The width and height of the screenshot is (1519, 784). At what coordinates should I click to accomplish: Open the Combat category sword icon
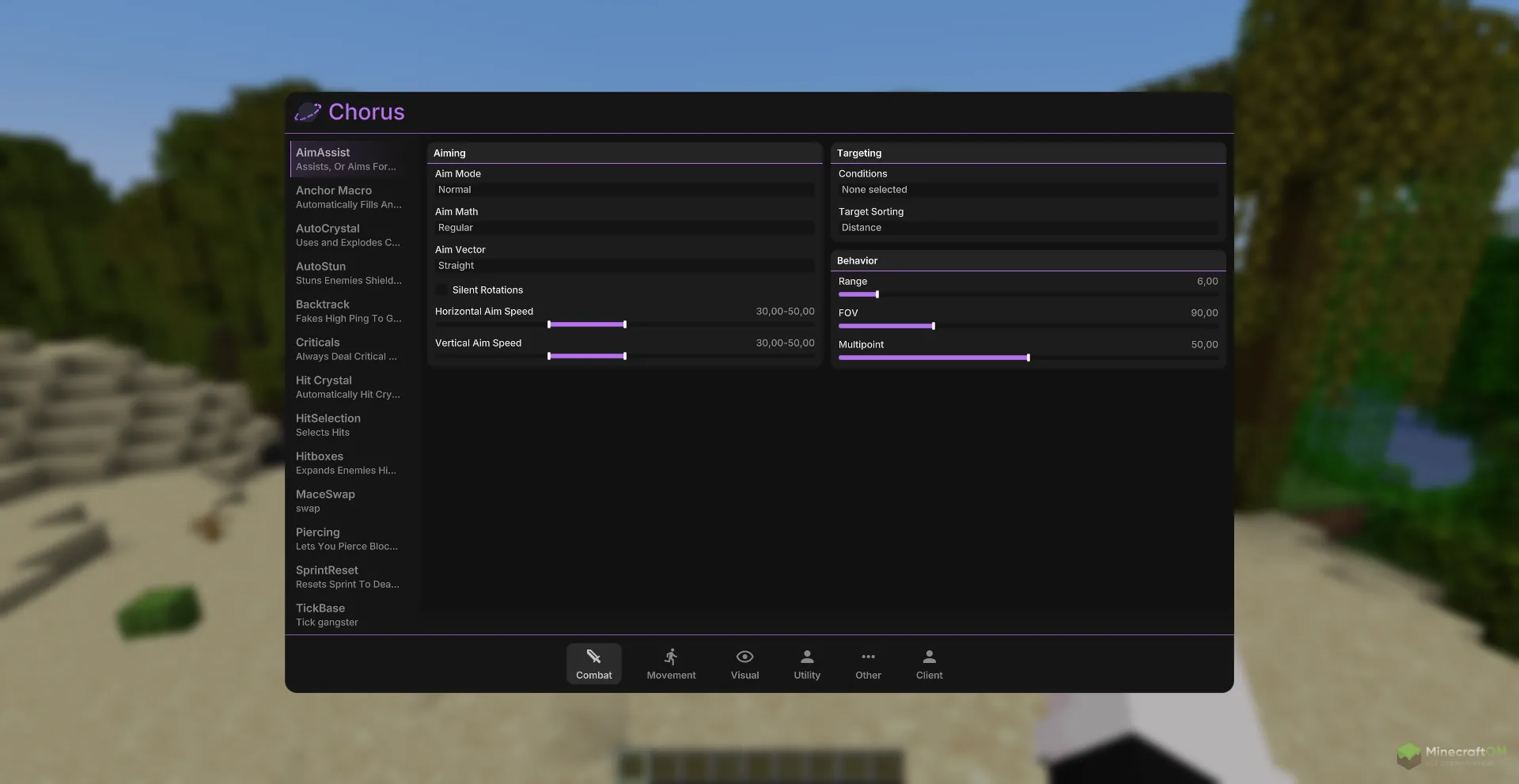tap(593, 657)
